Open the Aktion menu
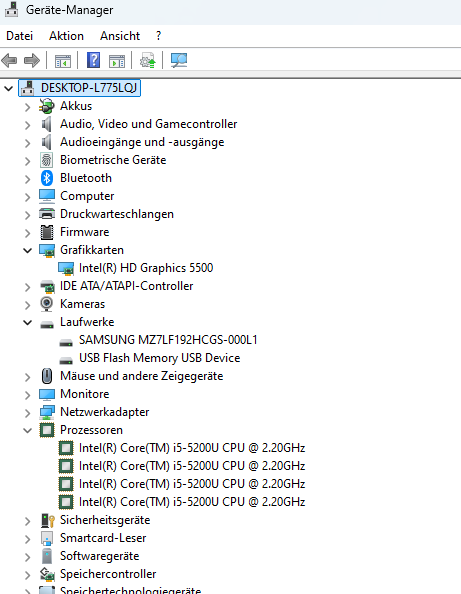Viewport: 461px width, 594px height. [x=66, y=36]
